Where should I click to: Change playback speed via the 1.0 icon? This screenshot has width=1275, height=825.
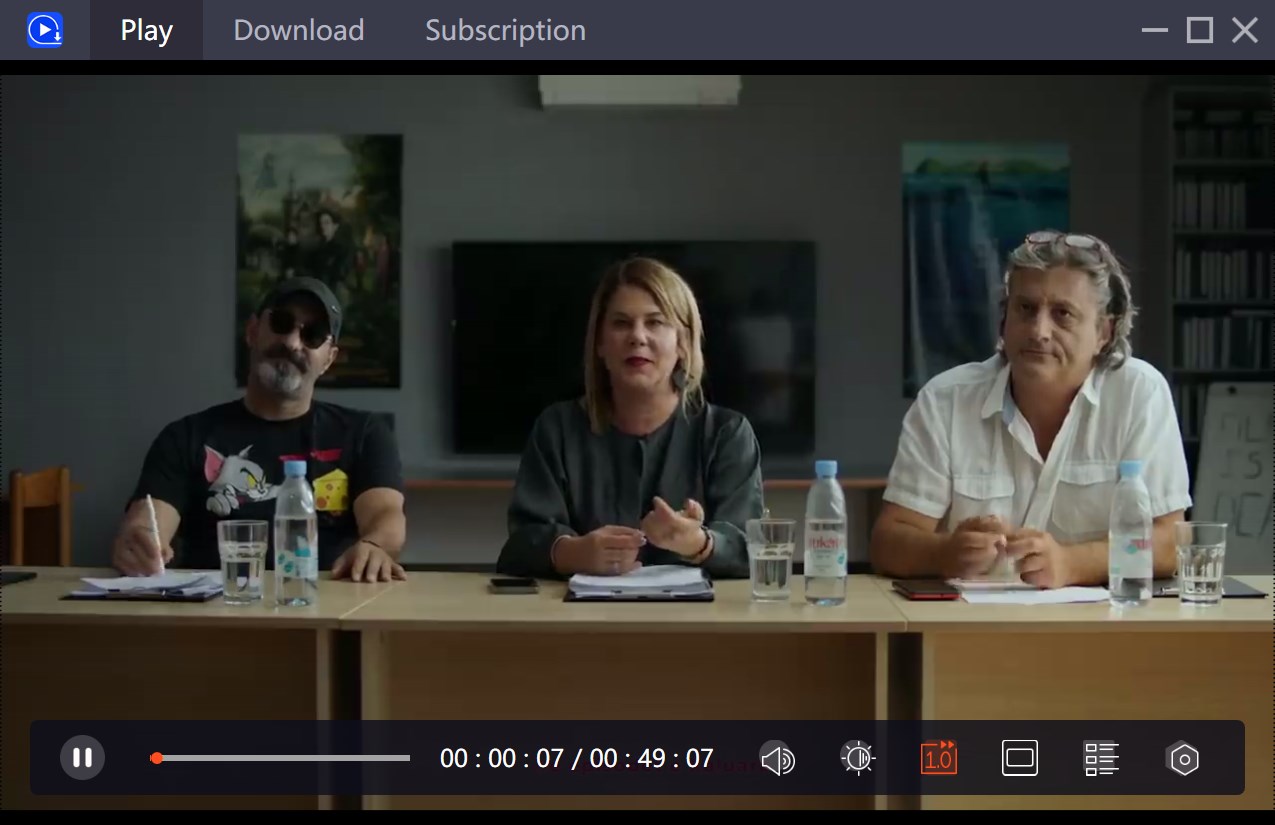(938, 758)
